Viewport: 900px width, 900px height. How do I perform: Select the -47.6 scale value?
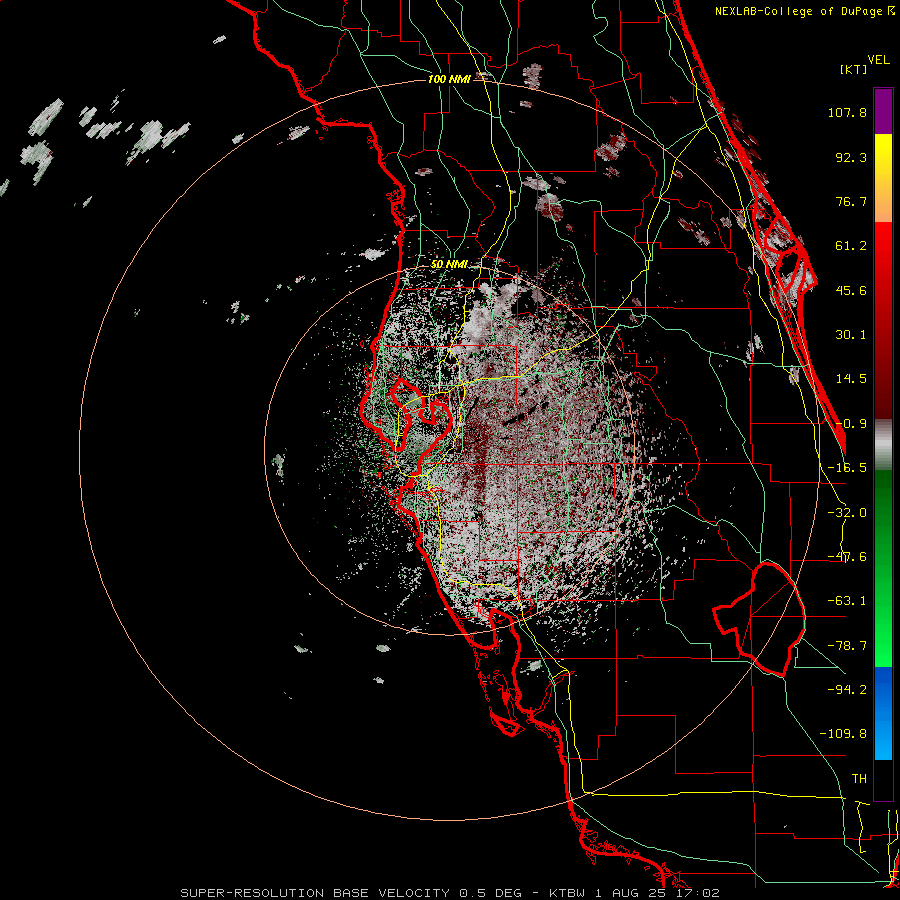pyautogui.click(x=847, y=557)
